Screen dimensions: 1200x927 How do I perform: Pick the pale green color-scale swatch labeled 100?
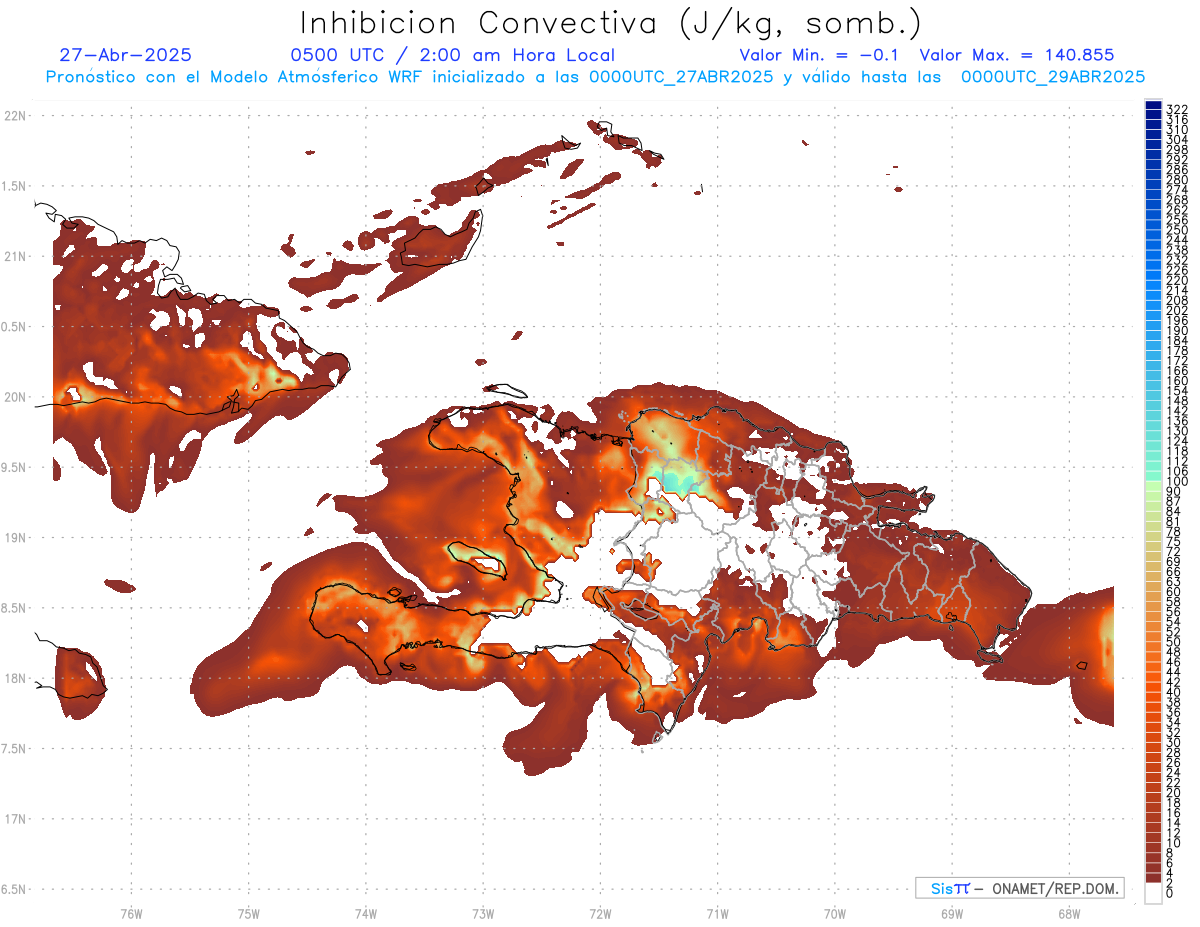(1153, 486)
